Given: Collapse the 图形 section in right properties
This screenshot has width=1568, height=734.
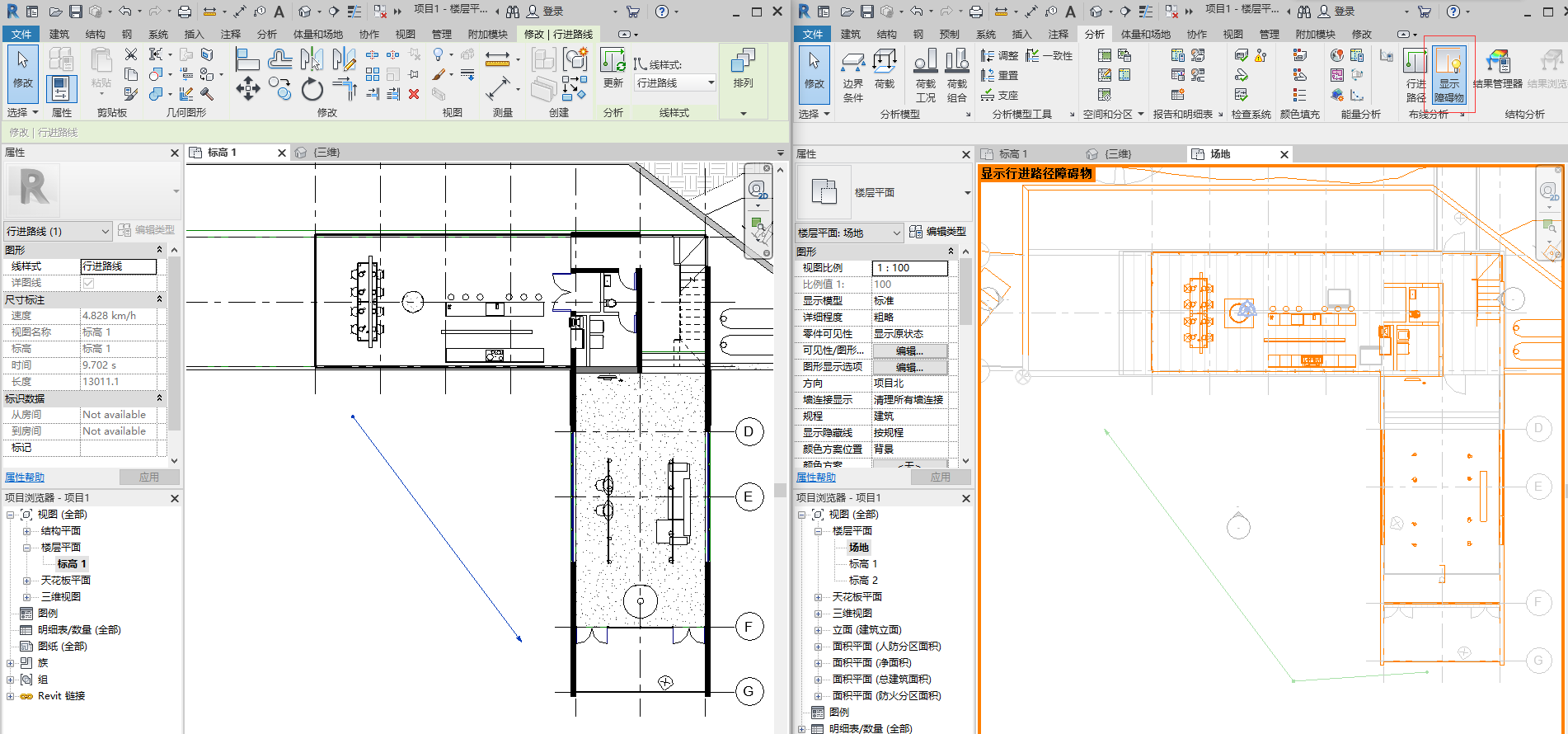Looking at the screenshot, I should pyautogui.click(x=951, y=252).
